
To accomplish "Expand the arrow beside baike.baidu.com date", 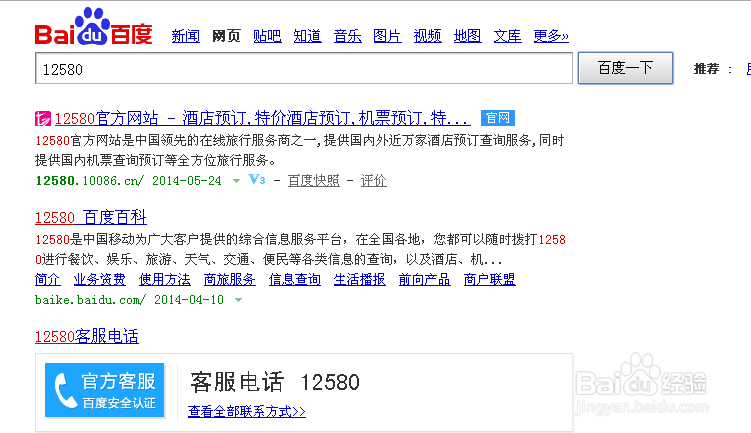I will (239, 300).
